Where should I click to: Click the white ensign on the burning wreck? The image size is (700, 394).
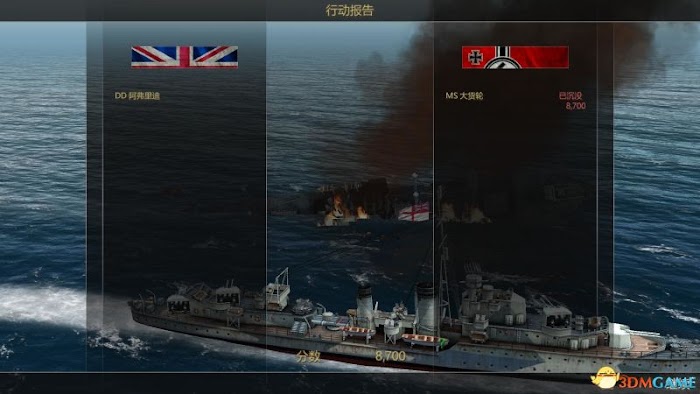pyautogui.click(x=413, y=212)
